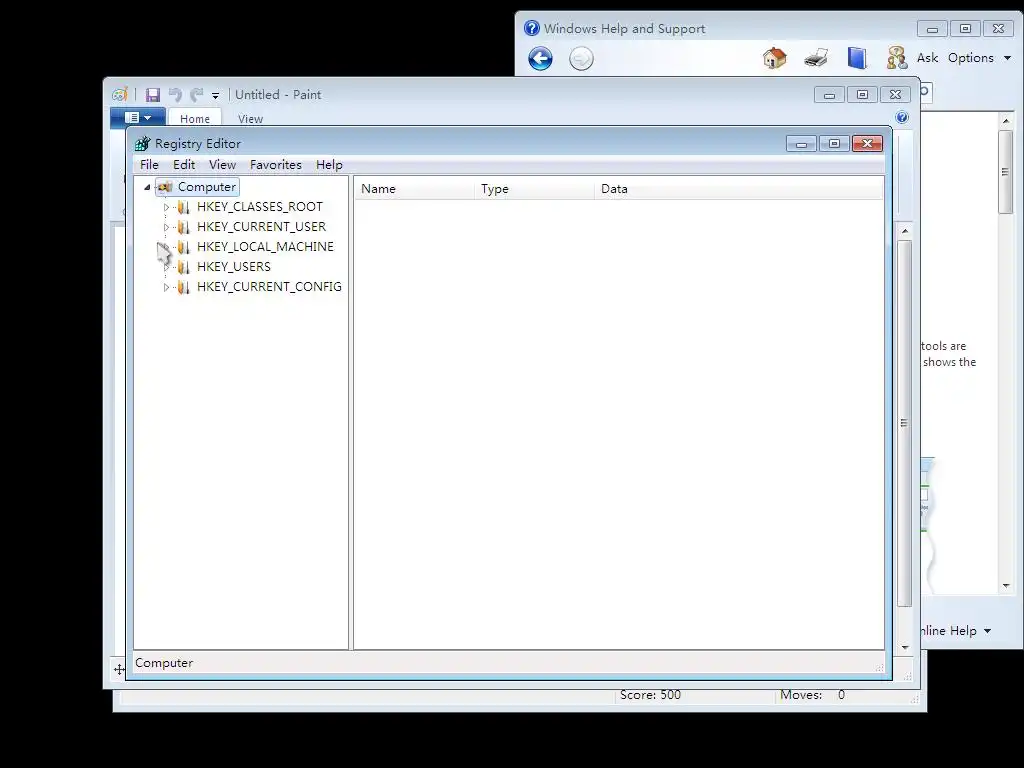
Task: Open the Favorites menu in Registry Editor
Action: (x=276, y=165)
